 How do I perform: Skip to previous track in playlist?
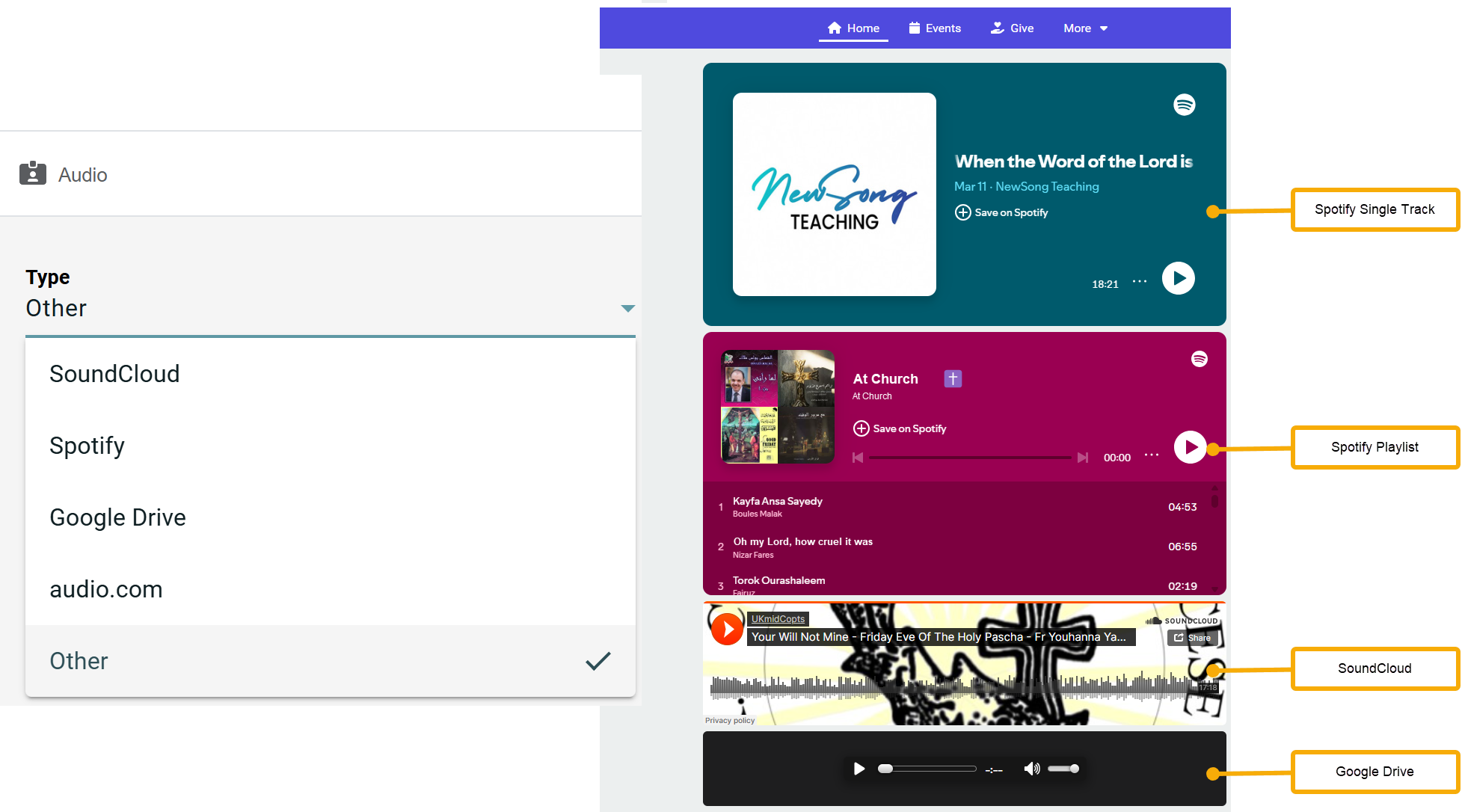coord(858,458)
